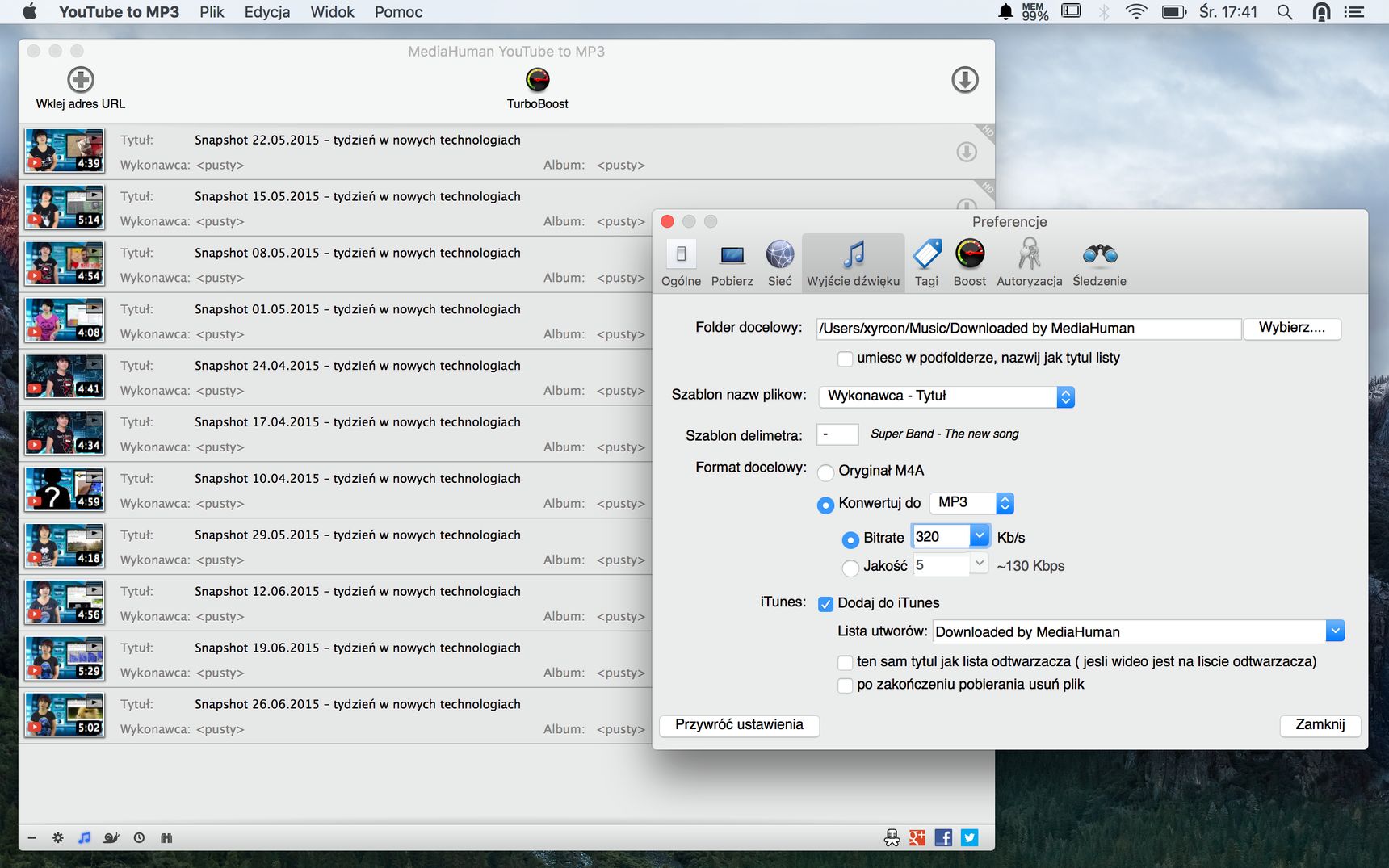Click the minus remove icon in bottom bar
Viewport: 1389px width, 868px height.
pyautogui.click(x=31, y=838)
